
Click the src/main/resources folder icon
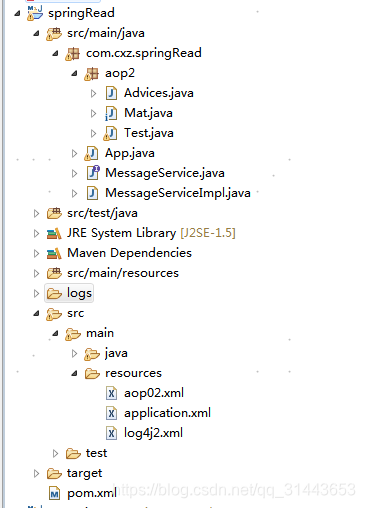click(x=54, y=273)
